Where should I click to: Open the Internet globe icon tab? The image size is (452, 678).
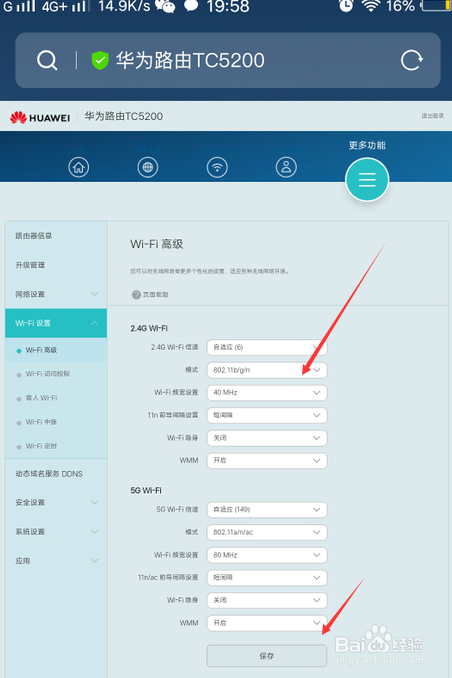(148, 167)
